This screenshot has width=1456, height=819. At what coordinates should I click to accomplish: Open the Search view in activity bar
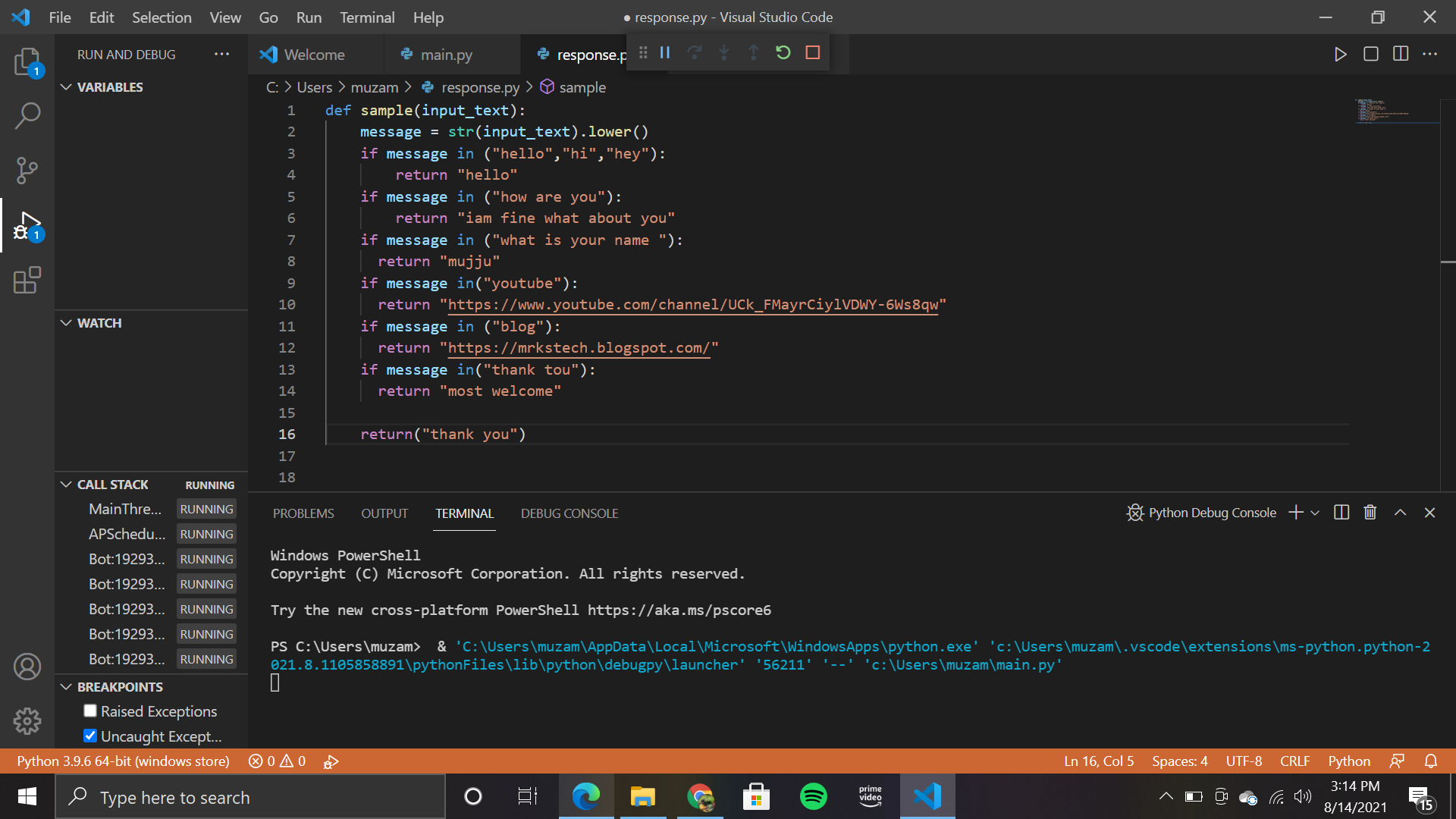tap(27, 116)
